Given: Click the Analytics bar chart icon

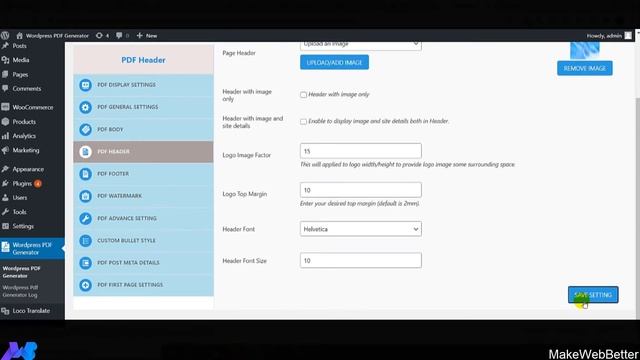Looking at the screenshot, I should click(5, 136).
